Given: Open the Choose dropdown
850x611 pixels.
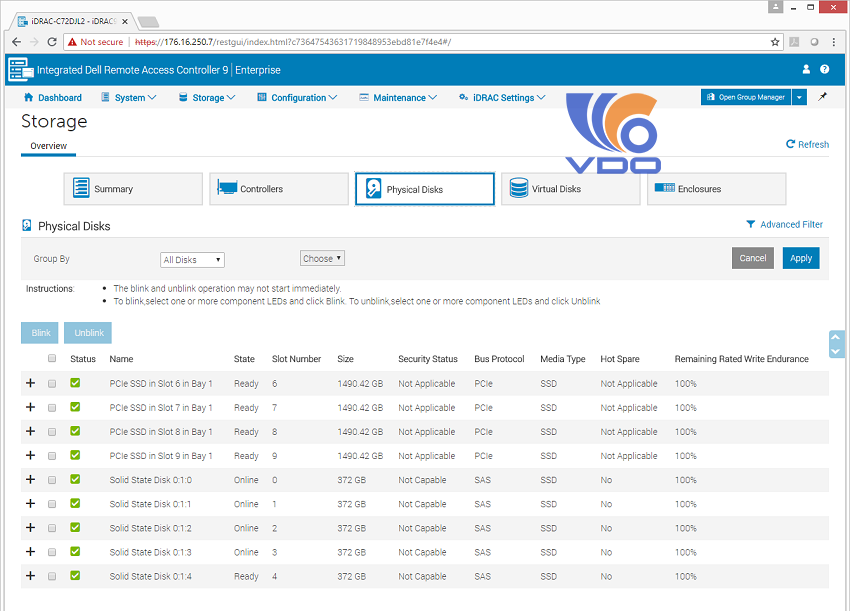Looking at the screenshot, I should [322, 259].
